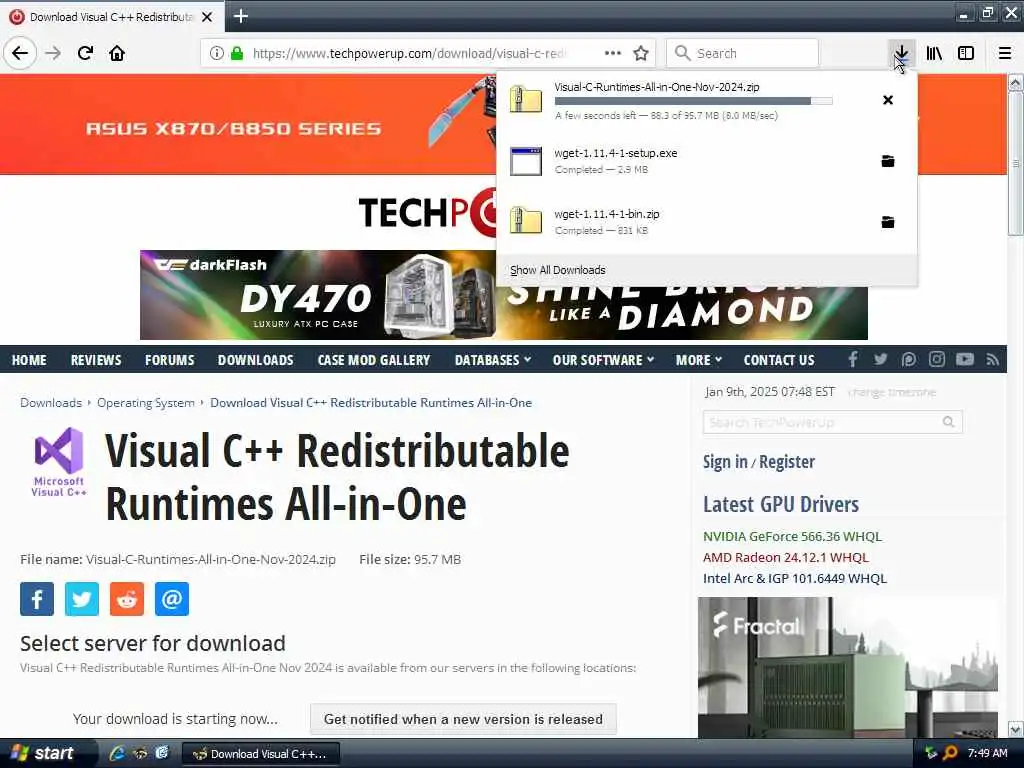Open NVIDIA GeForce 566.36 WHQL driver link
Viewport: 1024px width, 768px height.
(x=792, y=536)
